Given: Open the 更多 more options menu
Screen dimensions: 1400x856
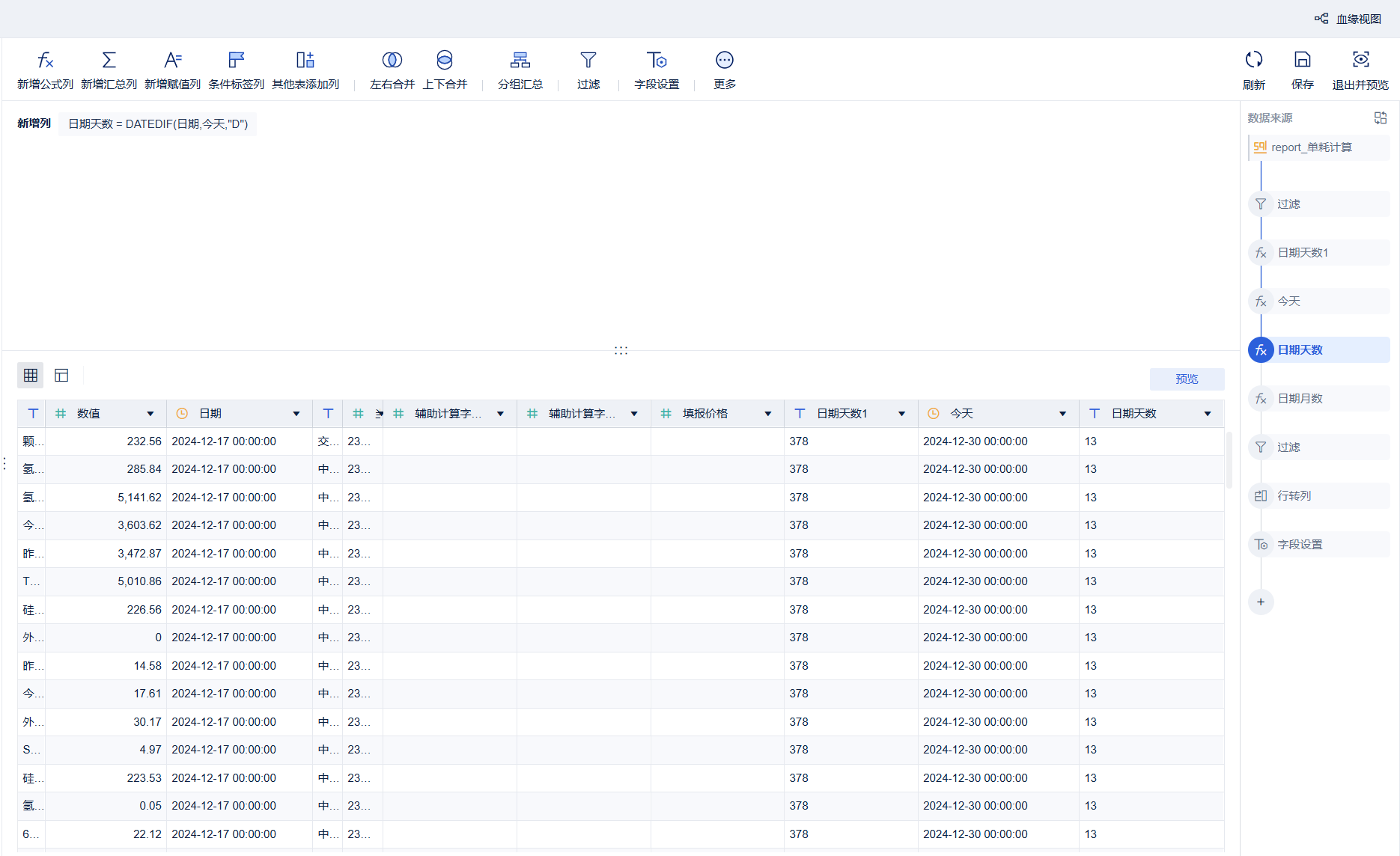Looking at the screenshot, I should (x=725, y=70).
